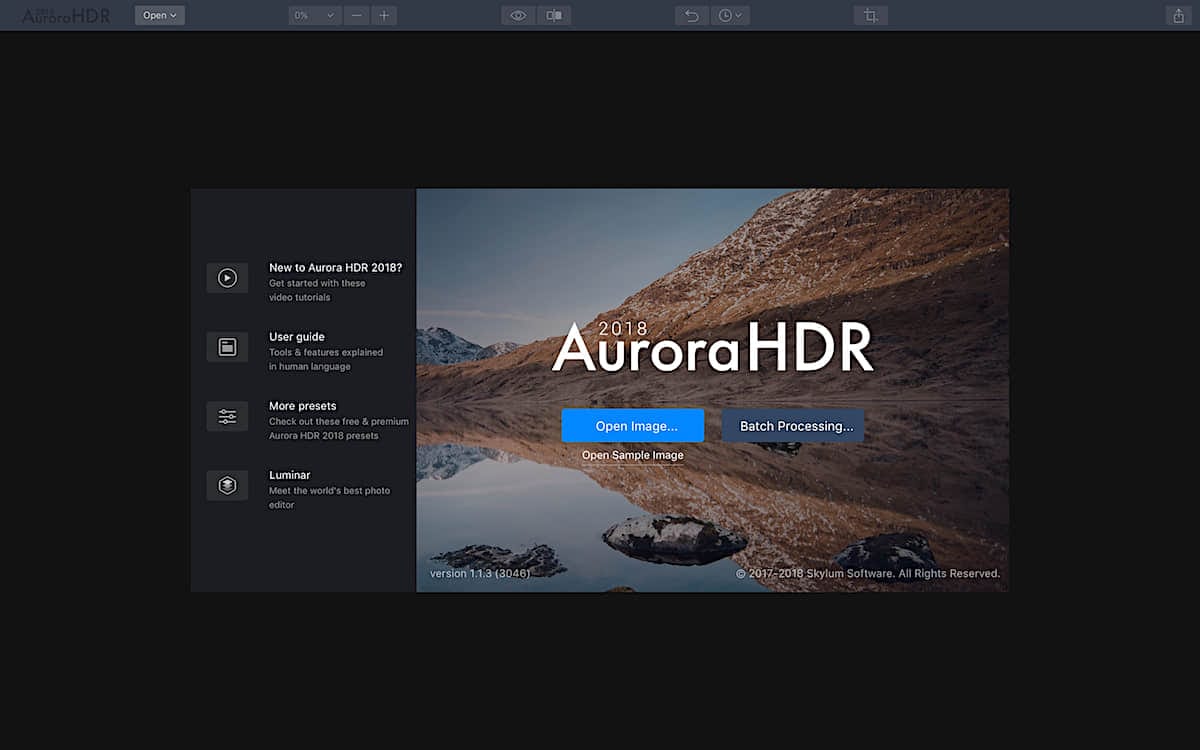Select the crop tool

coord(871,15)
